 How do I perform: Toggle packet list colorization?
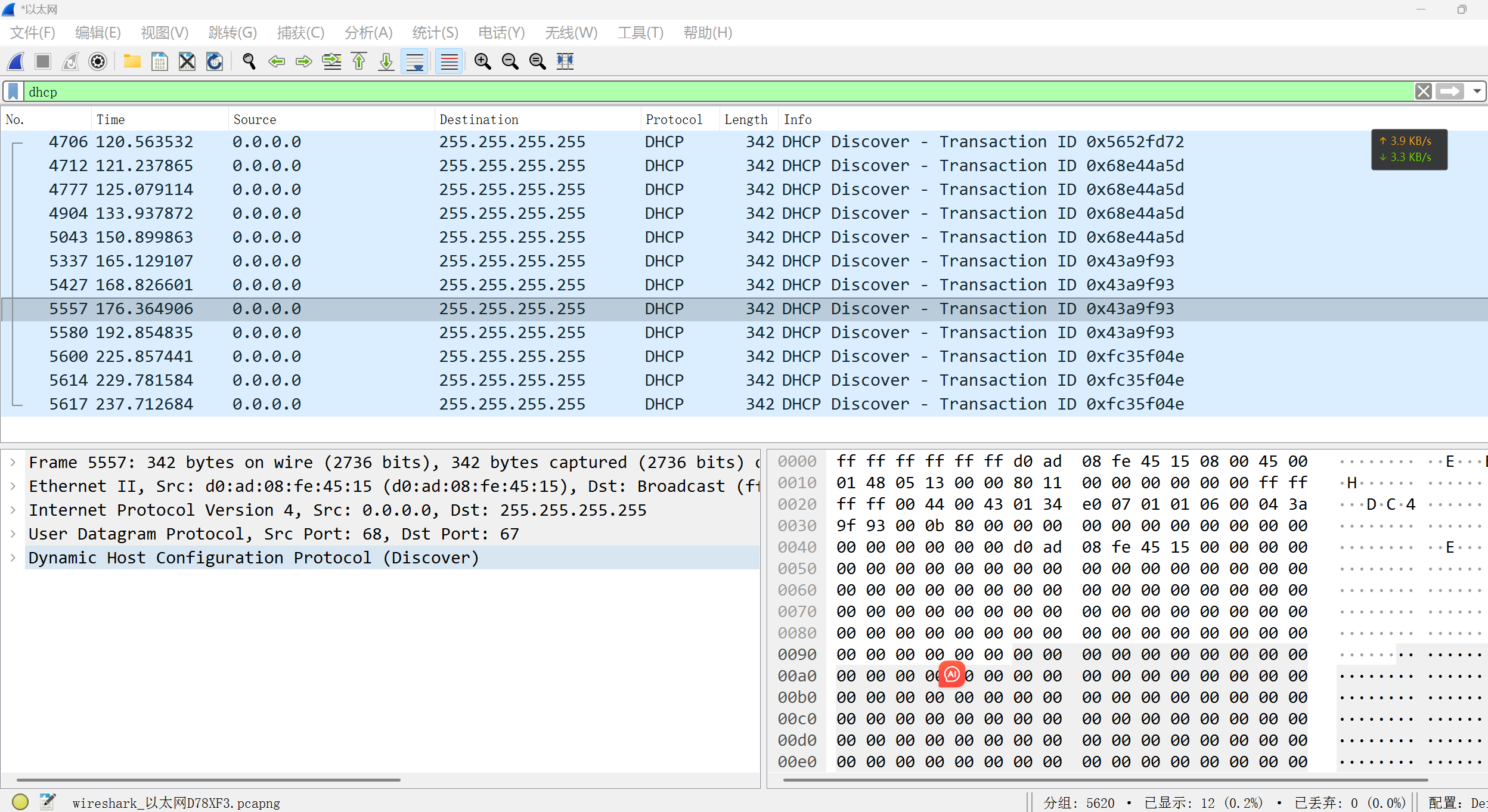coord(449,61)
